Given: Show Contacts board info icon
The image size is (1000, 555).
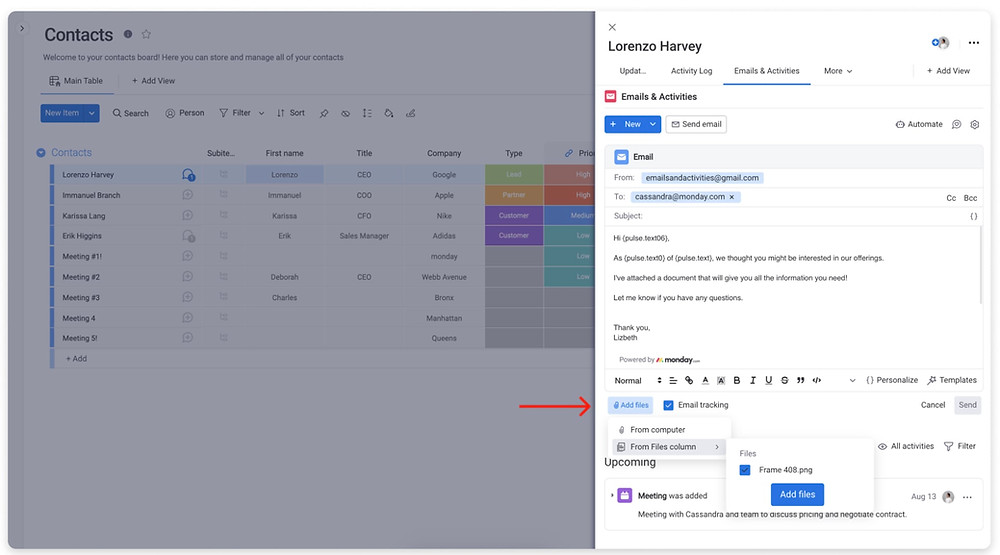Looking at the screenshot, I should click(128, 34).
